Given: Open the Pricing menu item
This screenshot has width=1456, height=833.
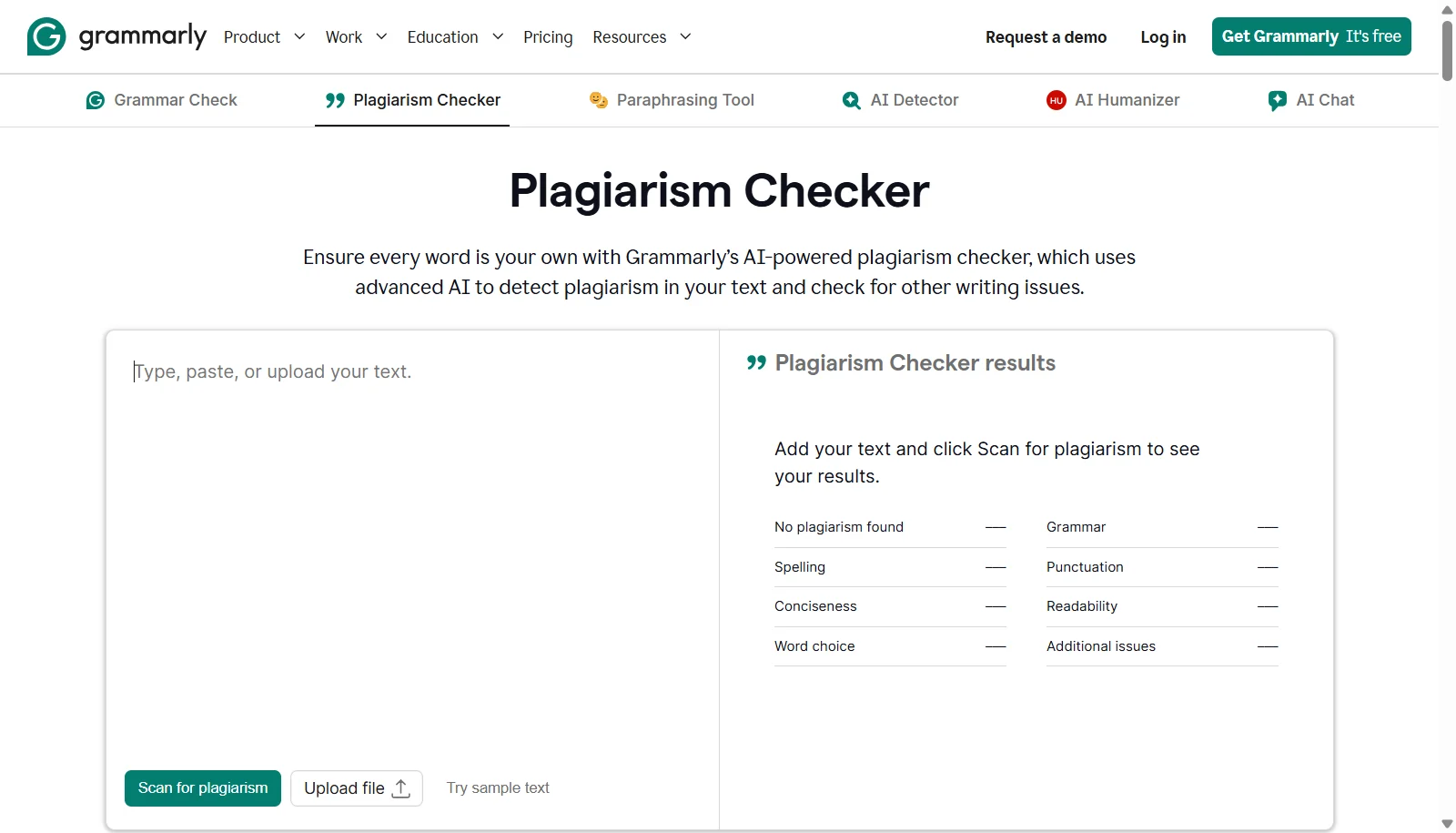Looking at the screenshot, I should pyautogui.click(x=548, y=37).
